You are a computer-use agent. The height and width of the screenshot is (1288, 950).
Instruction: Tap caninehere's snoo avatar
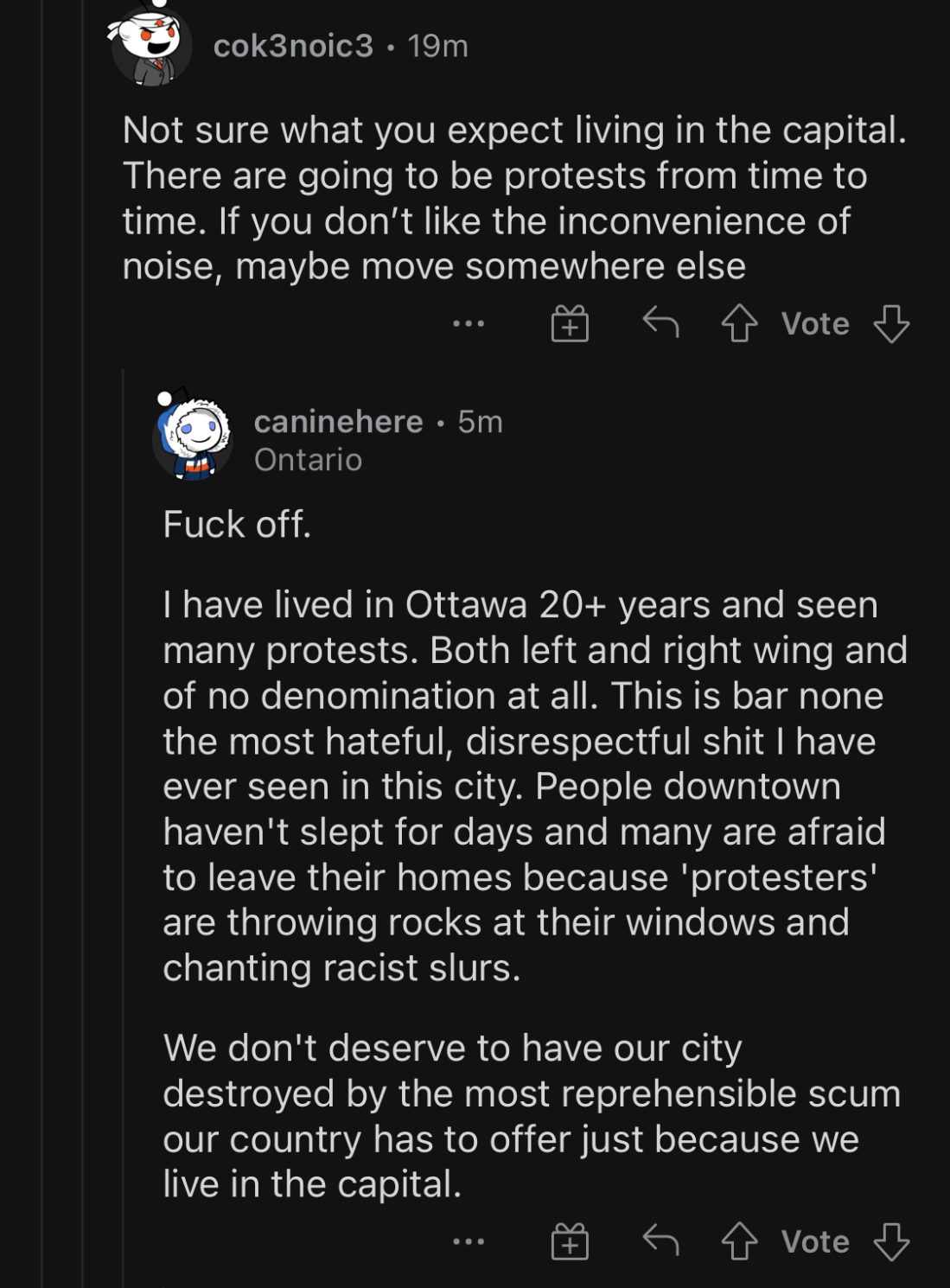pos(192,437)
